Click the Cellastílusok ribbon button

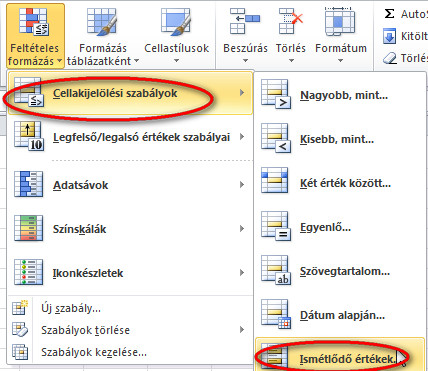pyautogui.click(x=176, y=36)
